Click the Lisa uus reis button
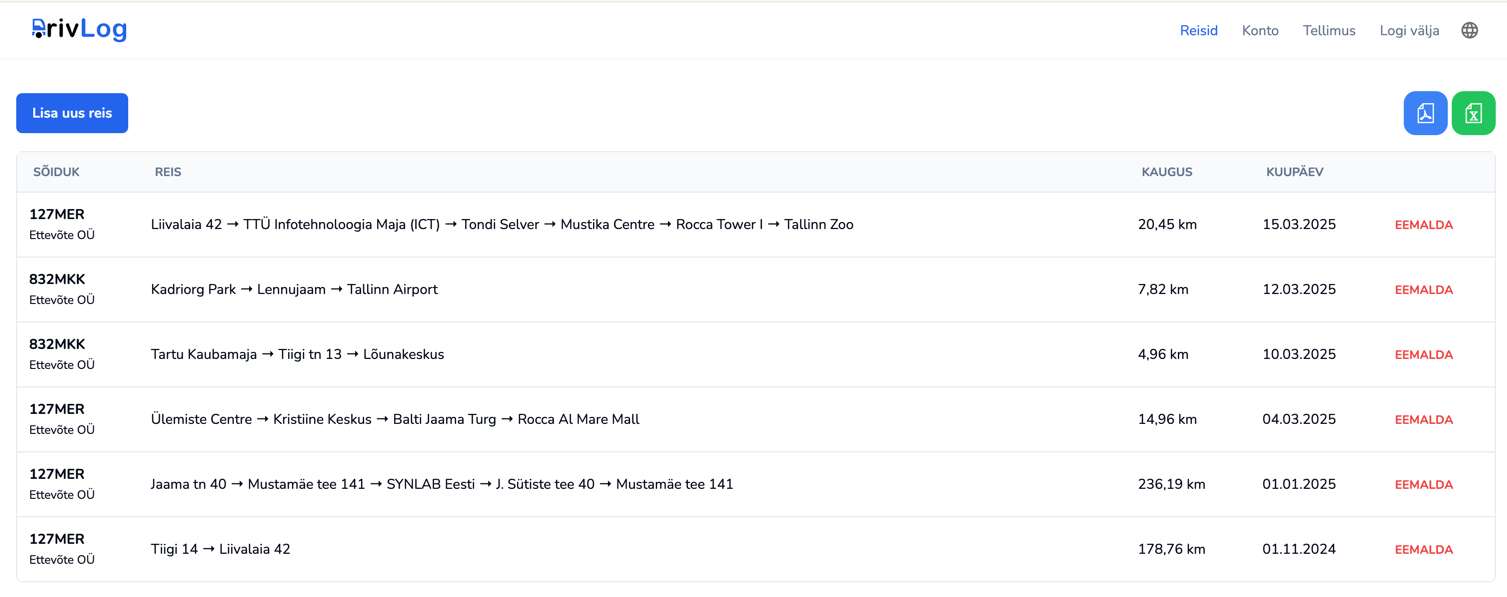Viewport: 1507px width, 597px height. coord(72,113)
